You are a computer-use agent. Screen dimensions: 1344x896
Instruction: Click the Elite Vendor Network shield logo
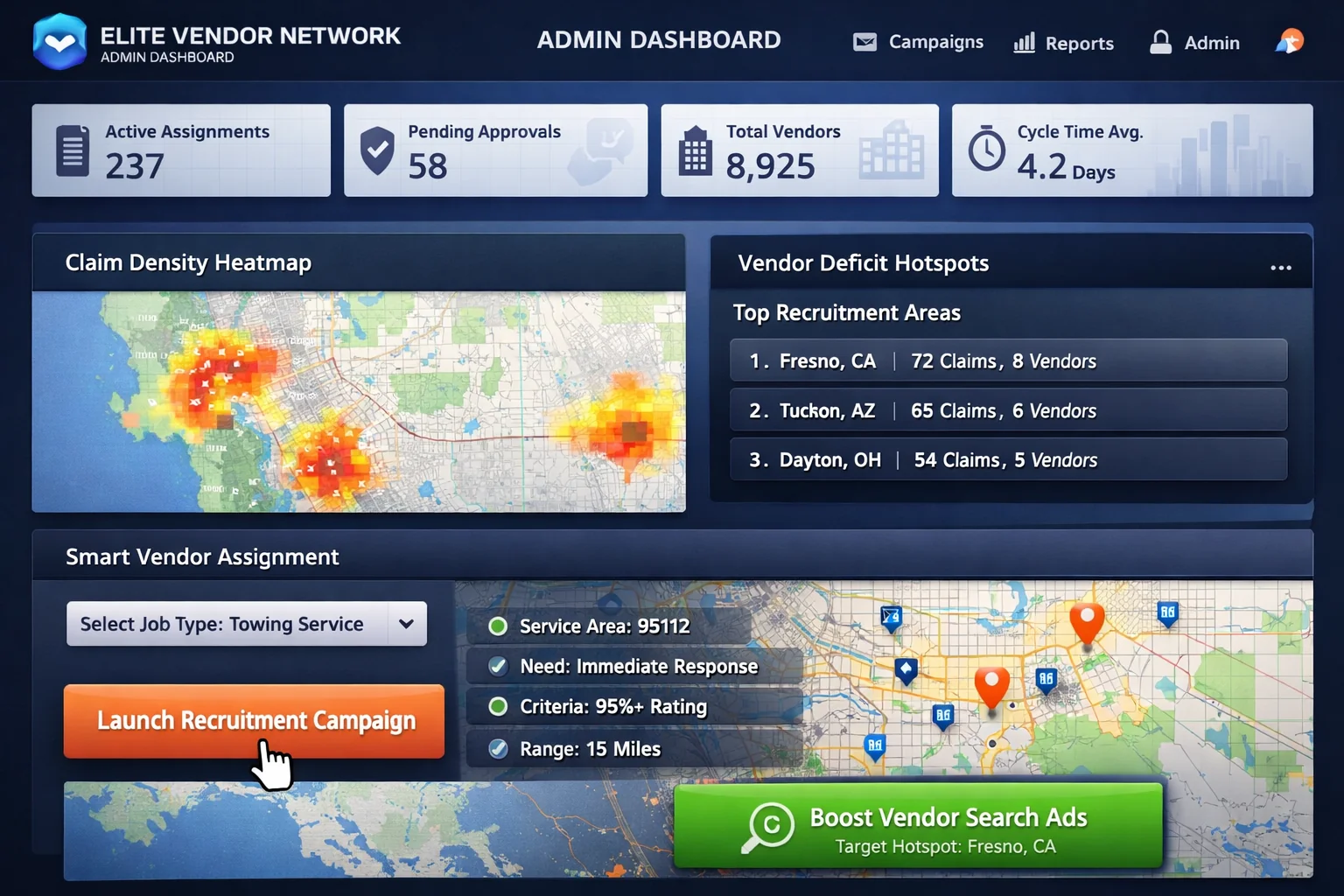pyautogui.click(x=59, y=41)
